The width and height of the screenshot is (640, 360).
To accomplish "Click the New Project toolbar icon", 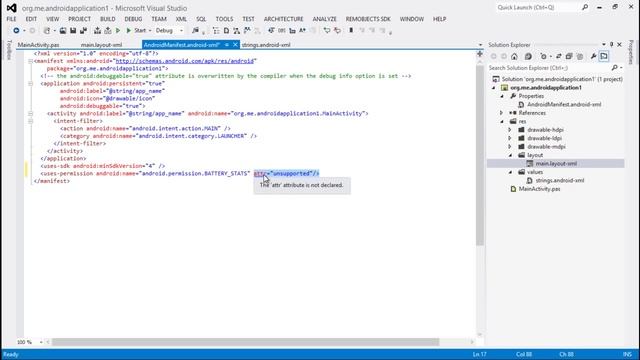I will [47, 31].
